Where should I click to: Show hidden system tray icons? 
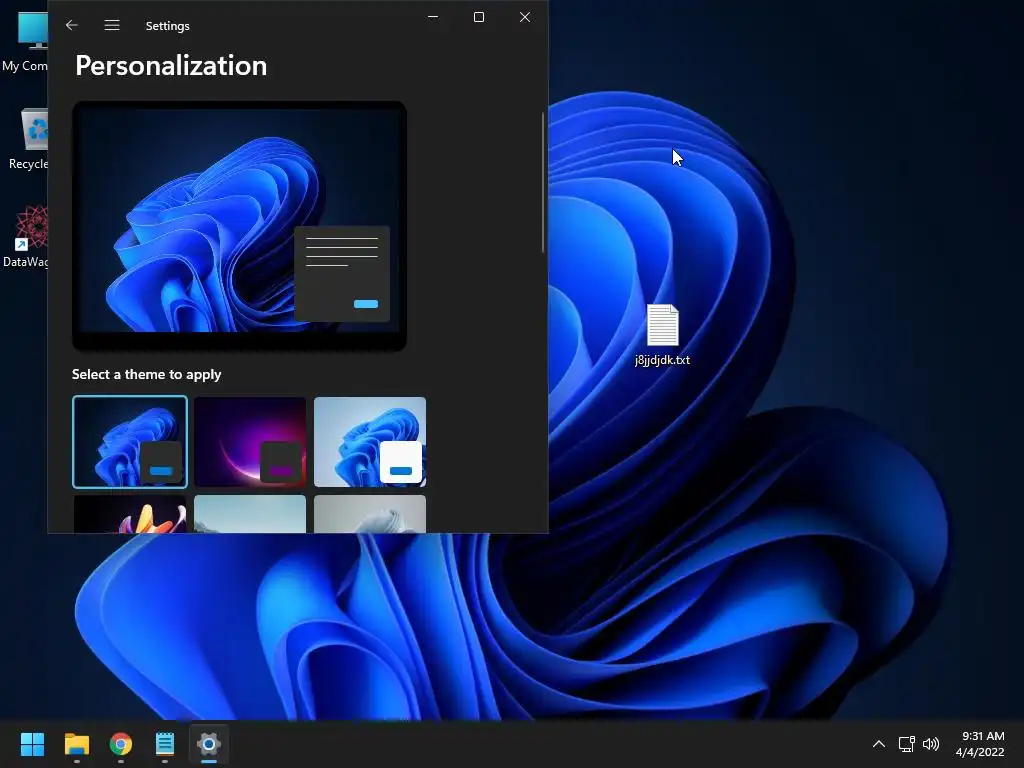coord(879,744)
